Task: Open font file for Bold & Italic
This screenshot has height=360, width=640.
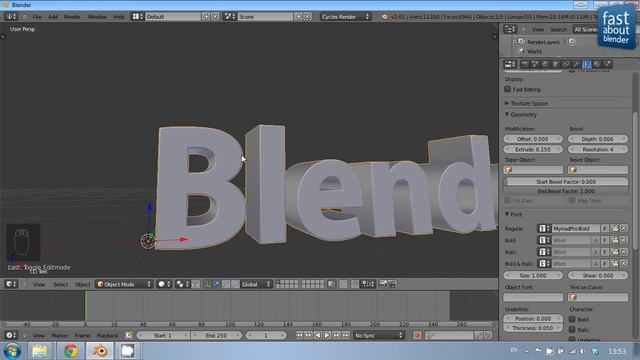Action: 615,264
